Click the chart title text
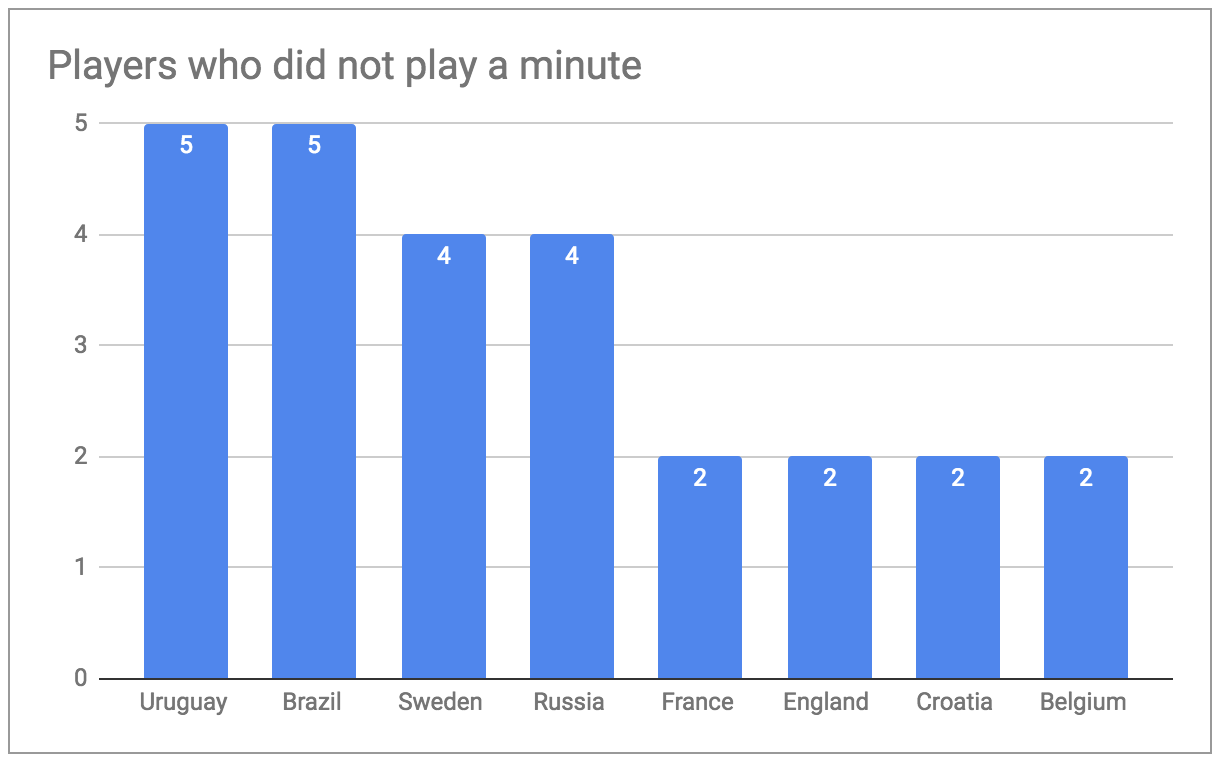The image size is (1222, 762). [x=344, y=66]
